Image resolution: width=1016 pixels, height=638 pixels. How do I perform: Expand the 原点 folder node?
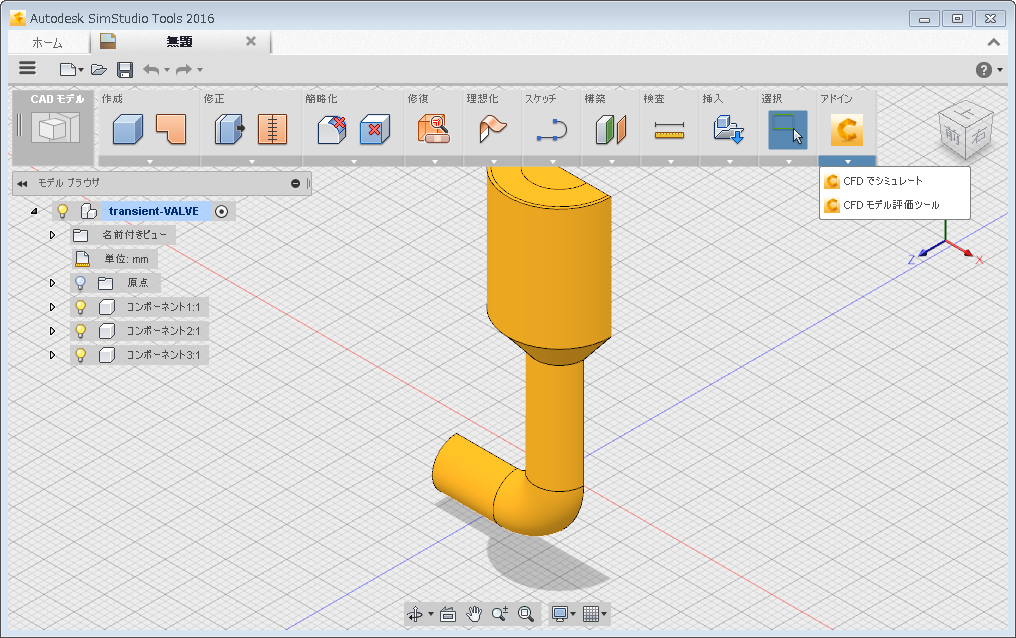52,283
